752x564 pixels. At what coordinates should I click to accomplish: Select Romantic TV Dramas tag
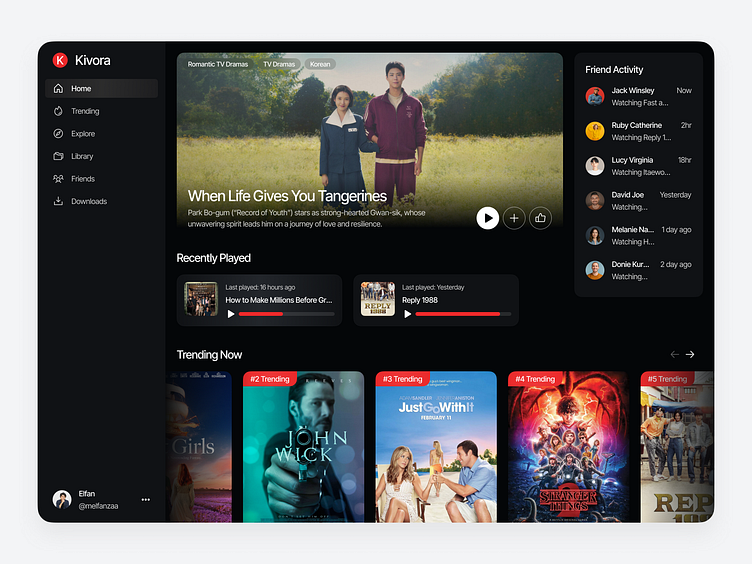point(218,64)
